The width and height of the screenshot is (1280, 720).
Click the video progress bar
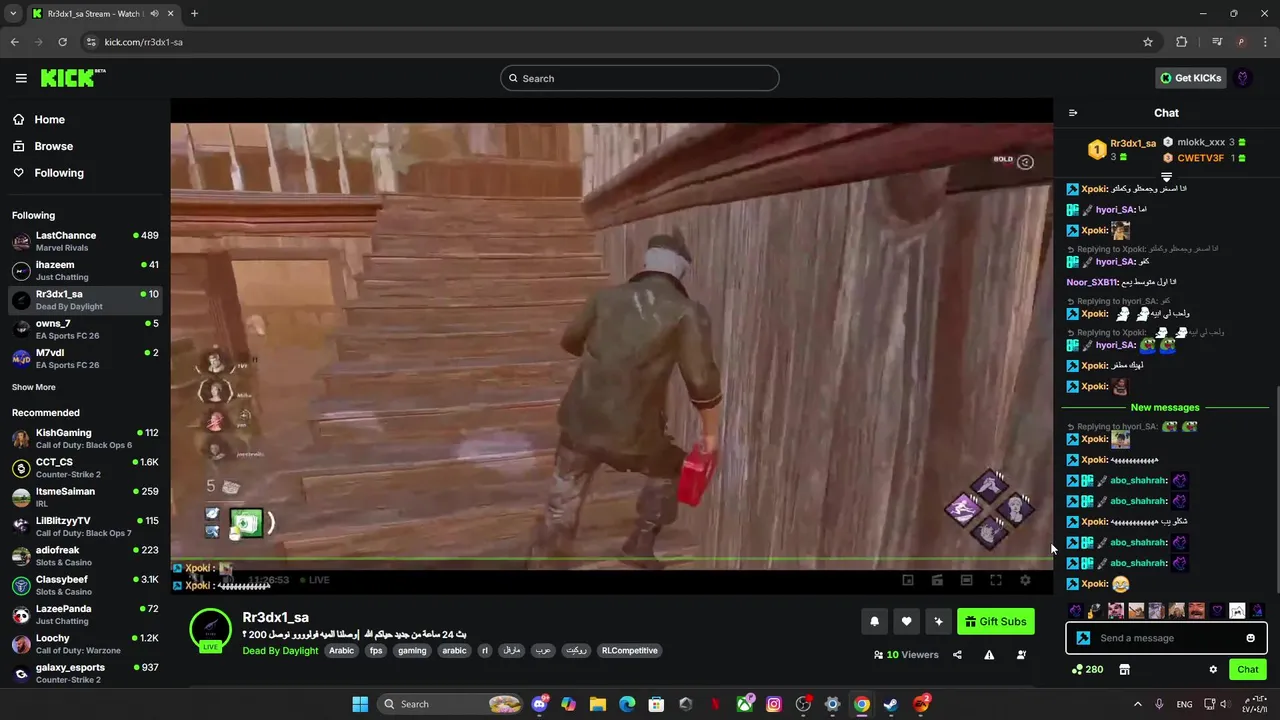tap(611, 560)
